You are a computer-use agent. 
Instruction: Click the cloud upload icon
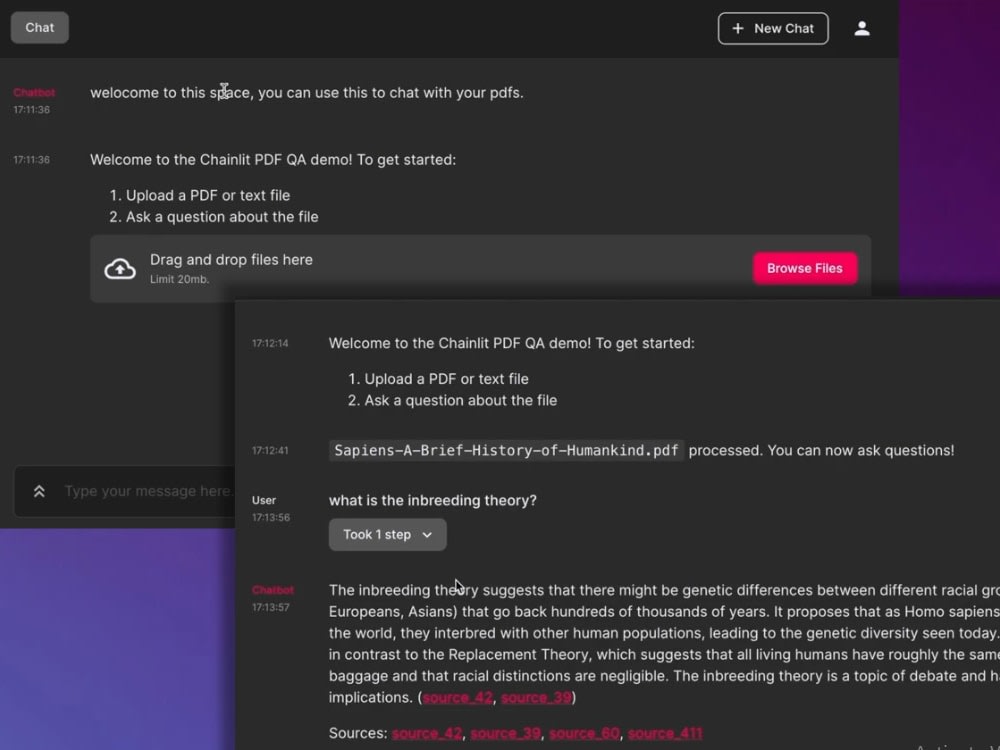tap(120, 268)
